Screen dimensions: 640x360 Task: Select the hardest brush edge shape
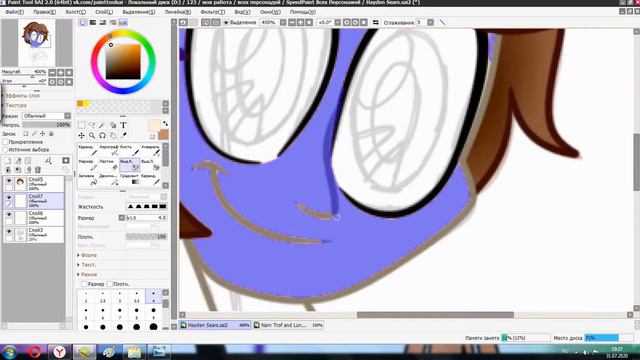[x=163, y=207]
